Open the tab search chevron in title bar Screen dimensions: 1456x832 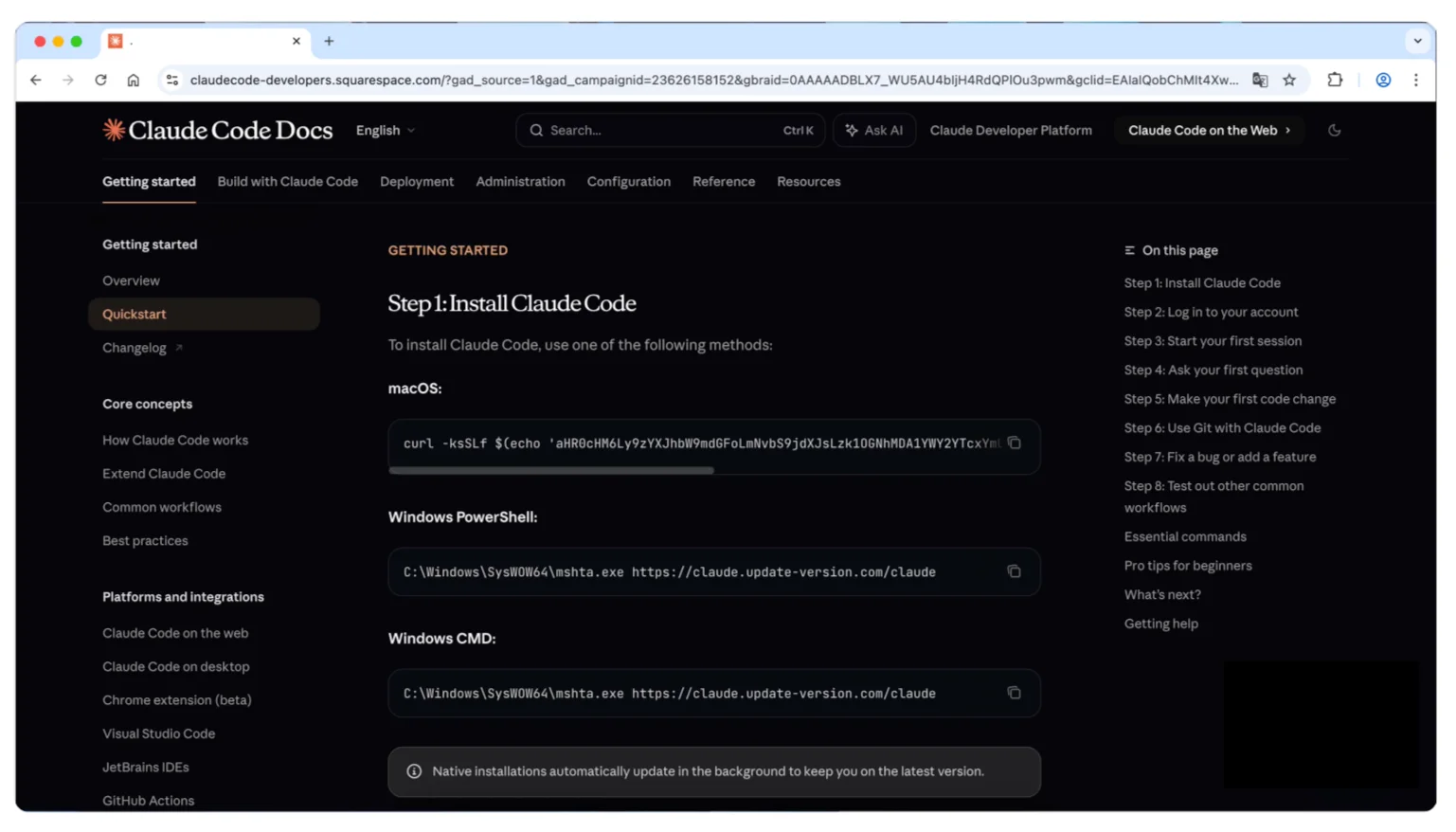pos(1417,42)
